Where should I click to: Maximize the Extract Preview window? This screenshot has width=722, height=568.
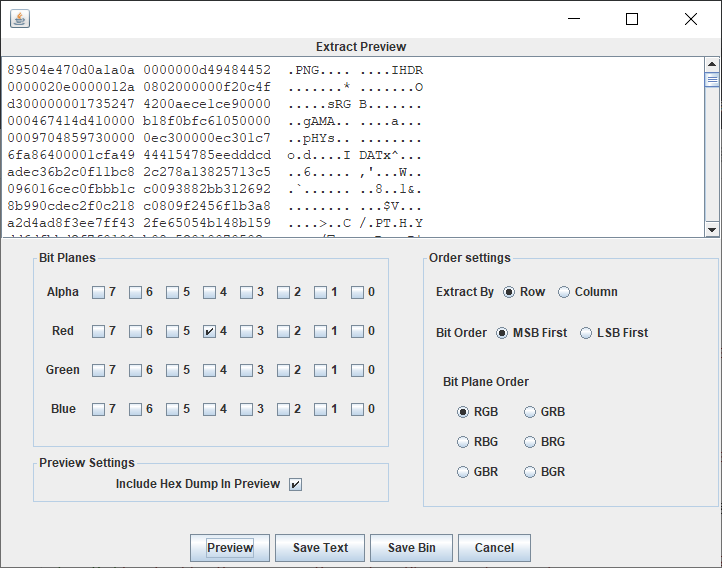point(632,19)
